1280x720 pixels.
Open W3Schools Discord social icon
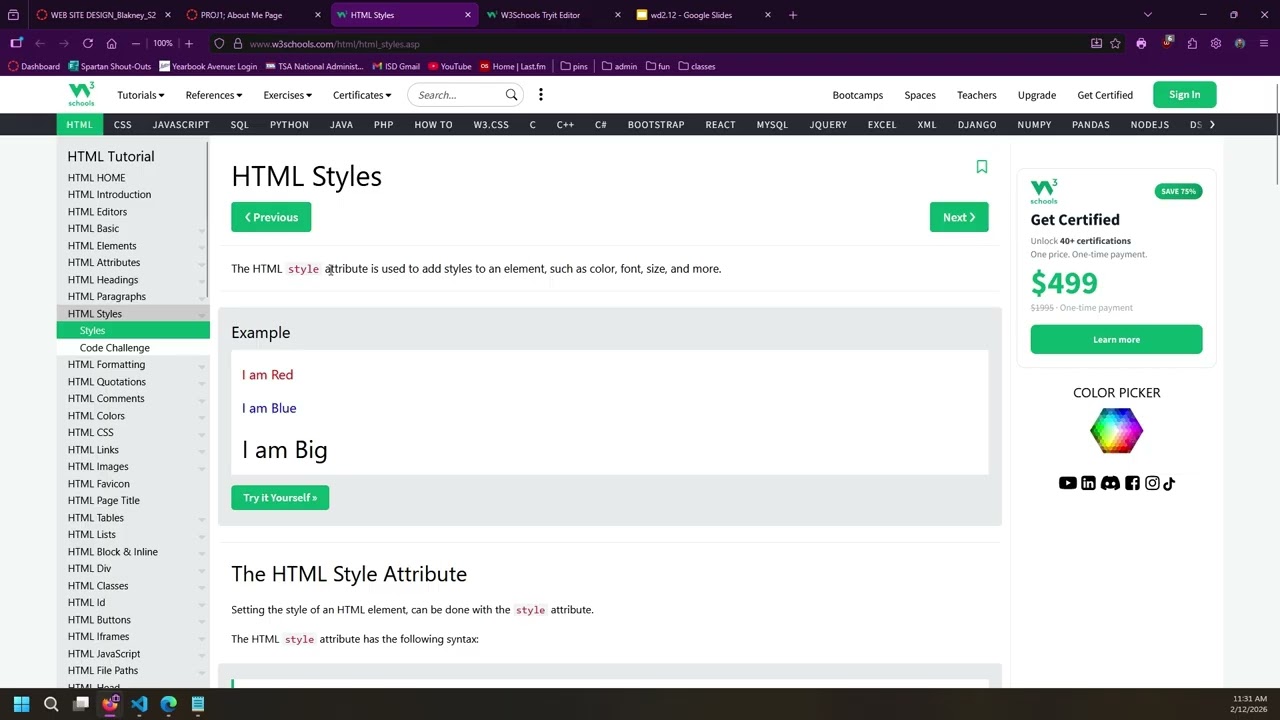pyautogui.click(x=1110, y=483)
